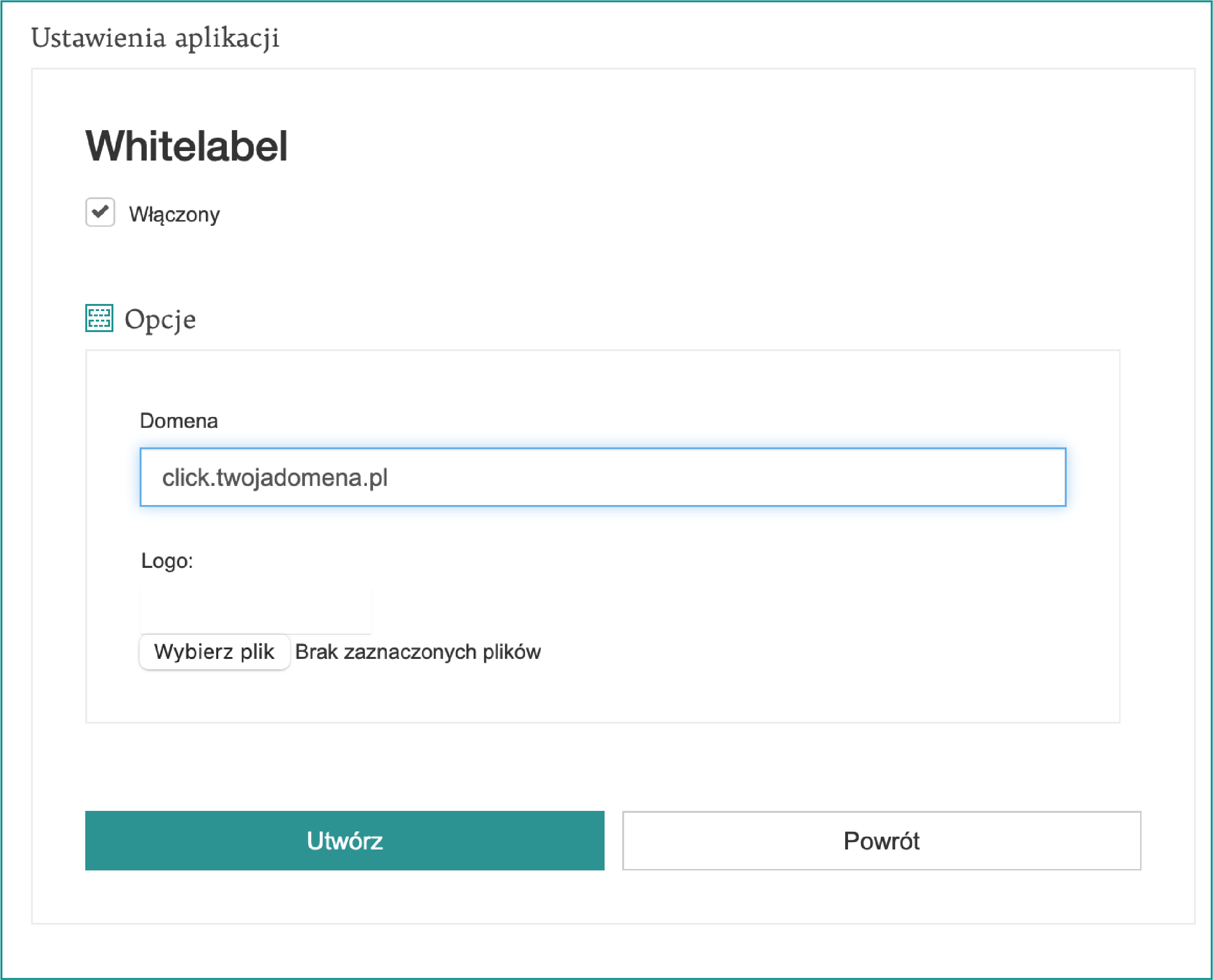Focus the Domena input field
The height and width of the screenshot is (980, 1213).
[x=602, y=477]
